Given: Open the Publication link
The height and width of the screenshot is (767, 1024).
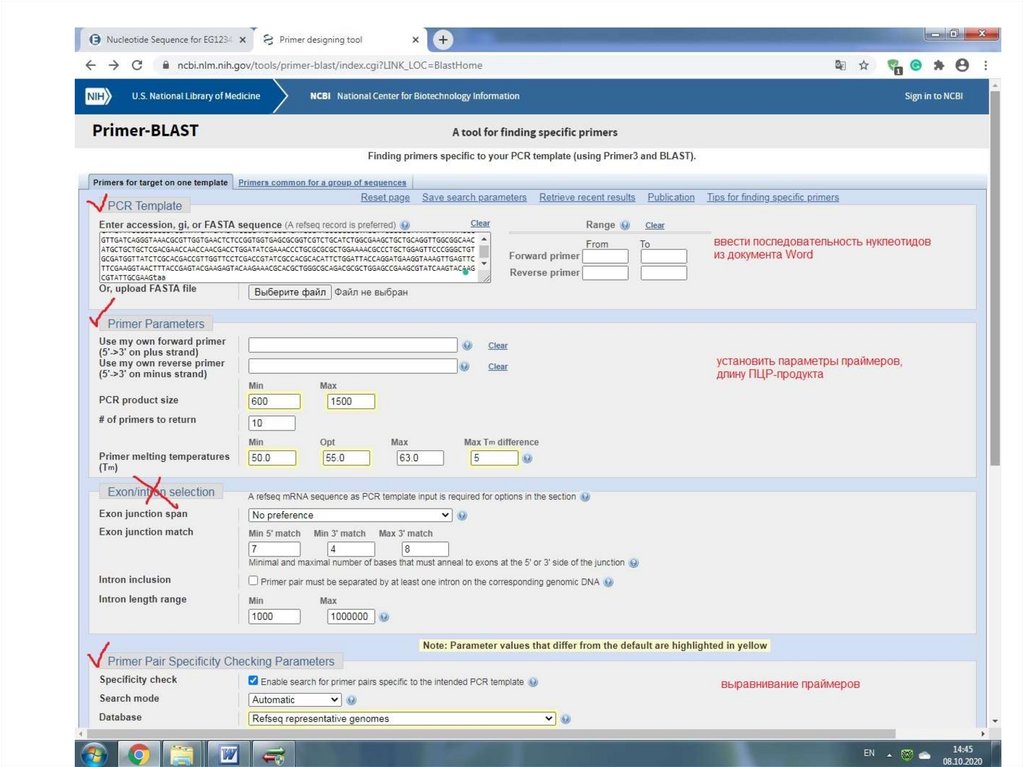Looking at the screenshot, I should [671, 197].
